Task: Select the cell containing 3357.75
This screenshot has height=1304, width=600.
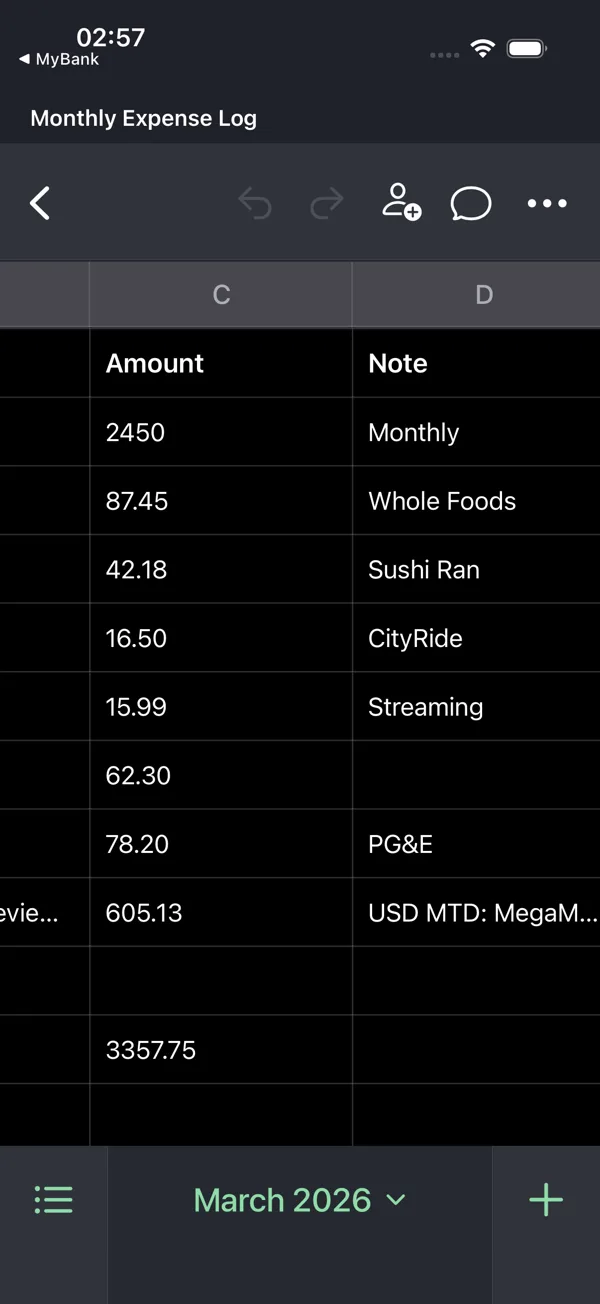Action: [221, 1050]
